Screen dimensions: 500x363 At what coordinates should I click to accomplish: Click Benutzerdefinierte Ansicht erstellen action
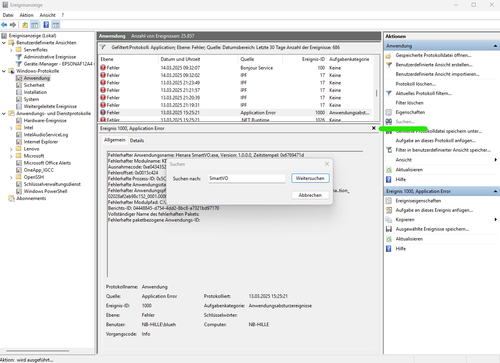434,65
